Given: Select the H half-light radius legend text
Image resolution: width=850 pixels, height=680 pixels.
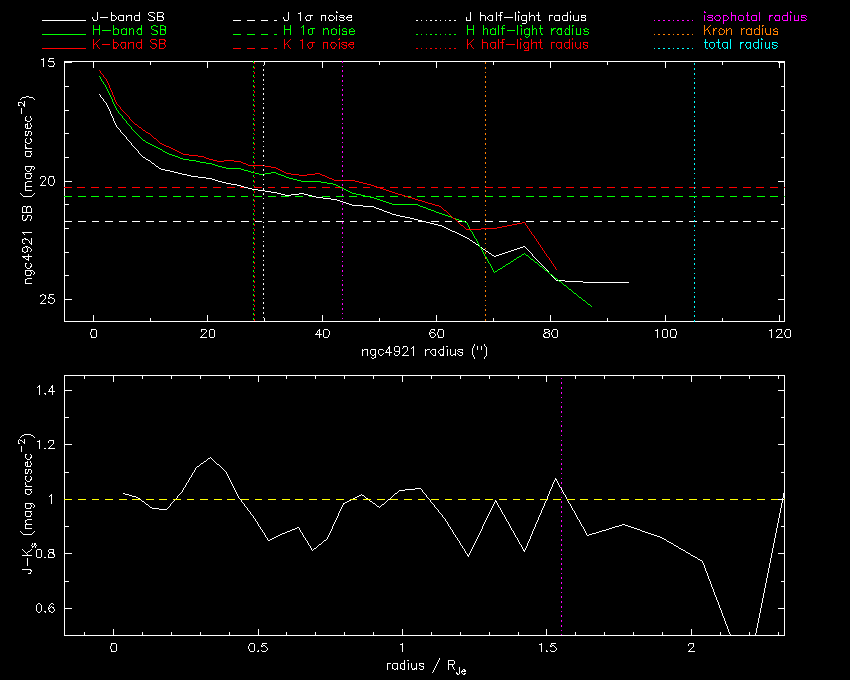Looking at the screenshot, I should click(527, 32).
